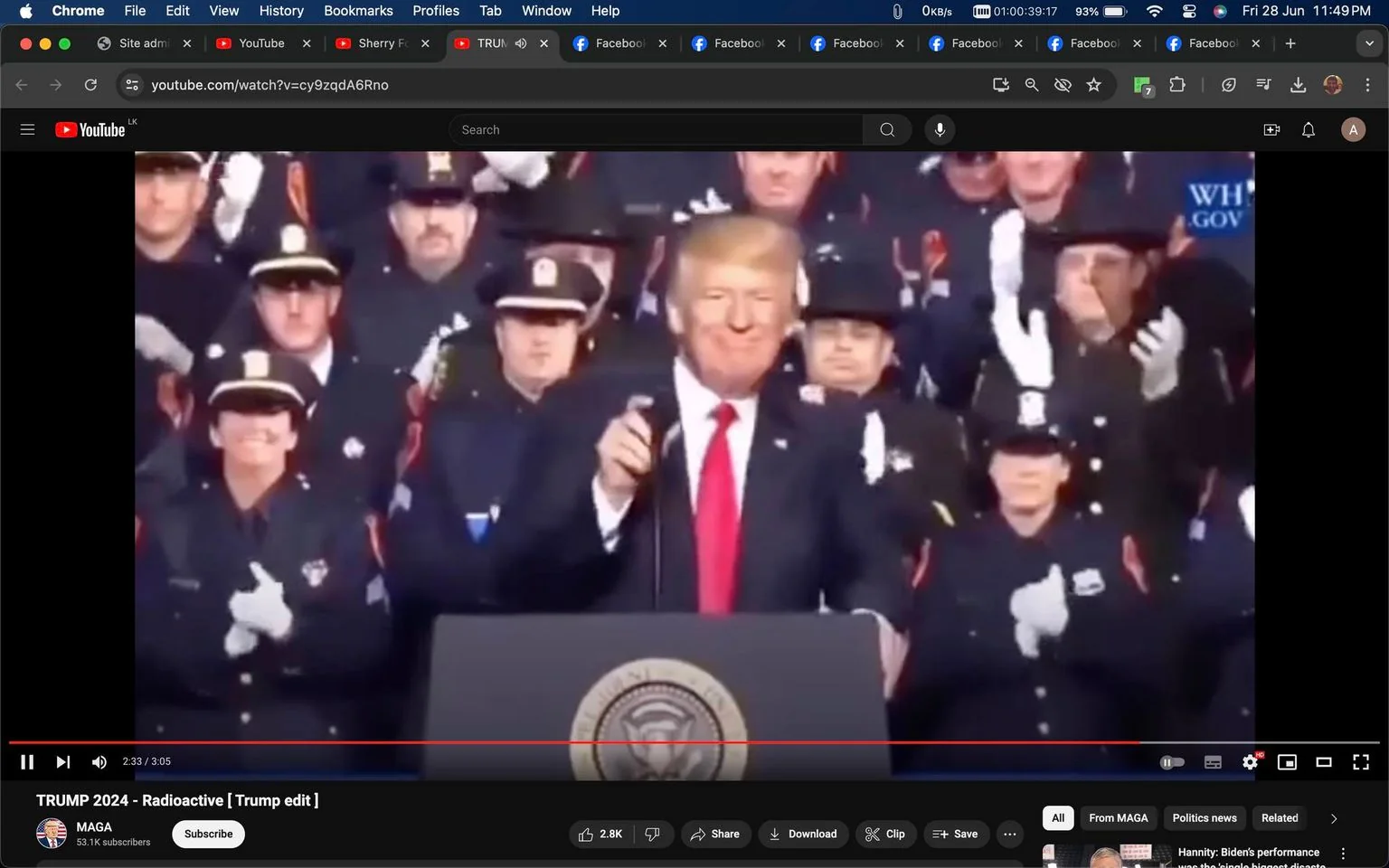Go forward in browser history
Screen dimensions: 1389x868
coord(56,84)
